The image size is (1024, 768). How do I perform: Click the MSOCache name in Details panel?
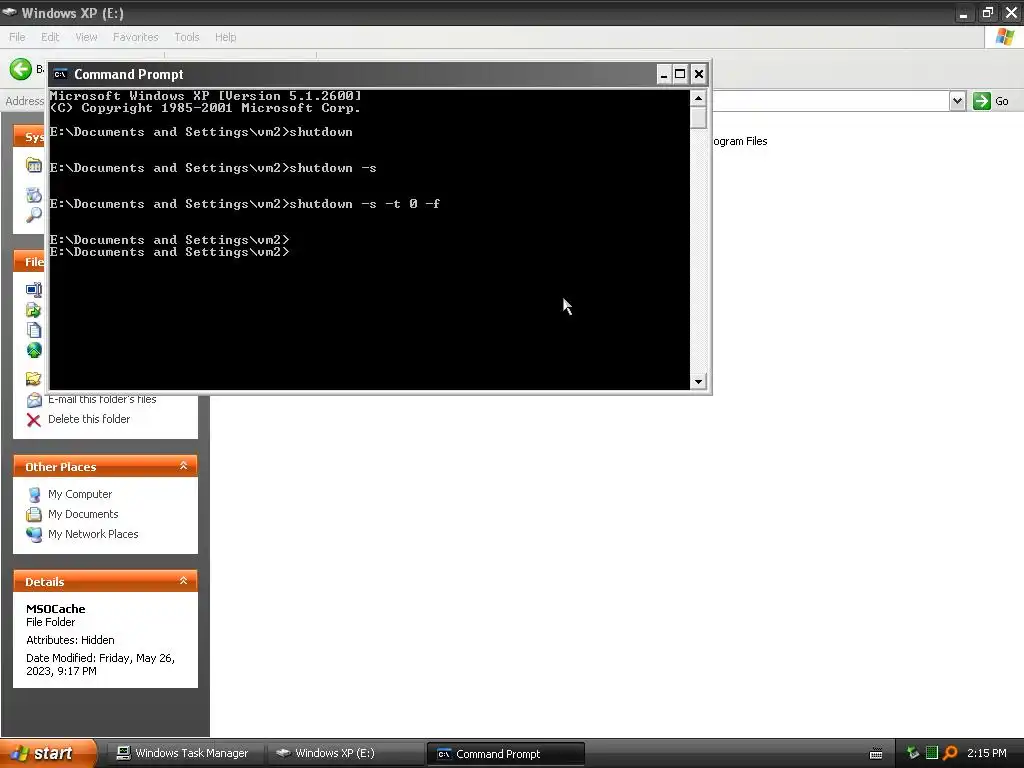[56, 609]
